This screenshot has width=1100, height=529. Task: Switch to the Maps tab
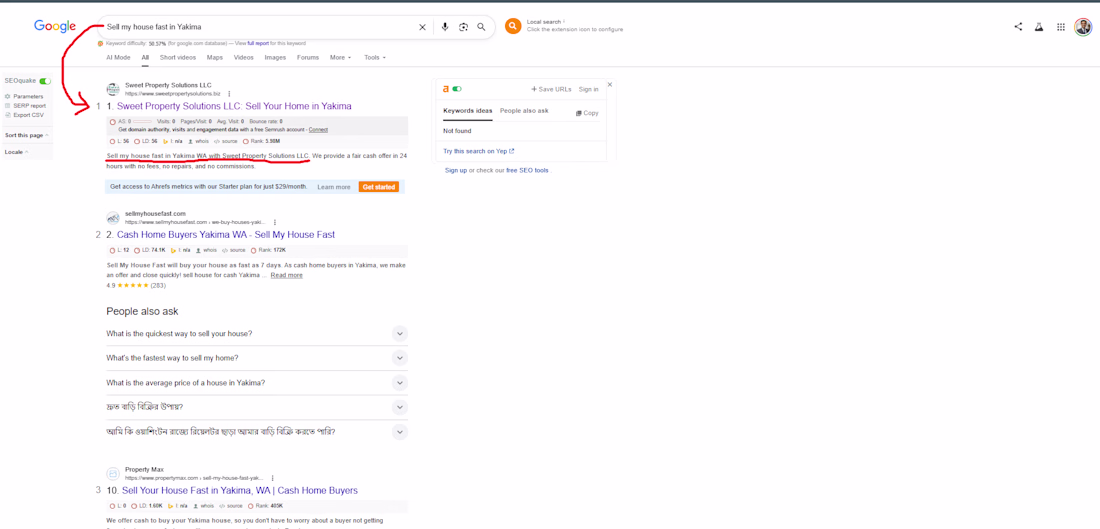coord(215,58)
